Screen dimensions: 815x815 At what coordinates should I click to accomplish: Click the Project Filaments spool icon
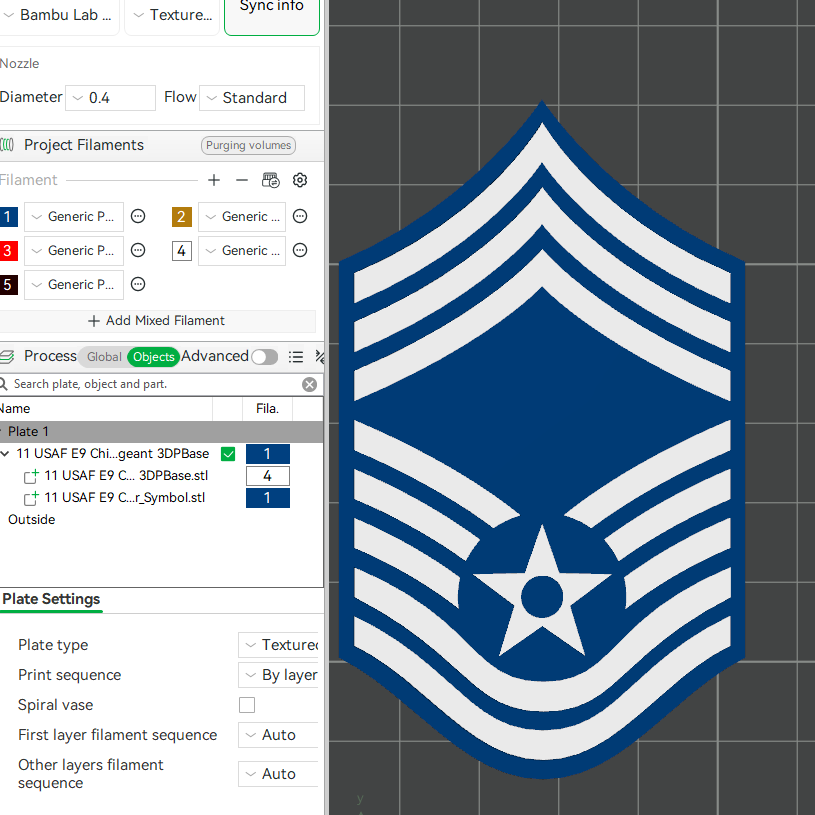click(x=7, y=145)
